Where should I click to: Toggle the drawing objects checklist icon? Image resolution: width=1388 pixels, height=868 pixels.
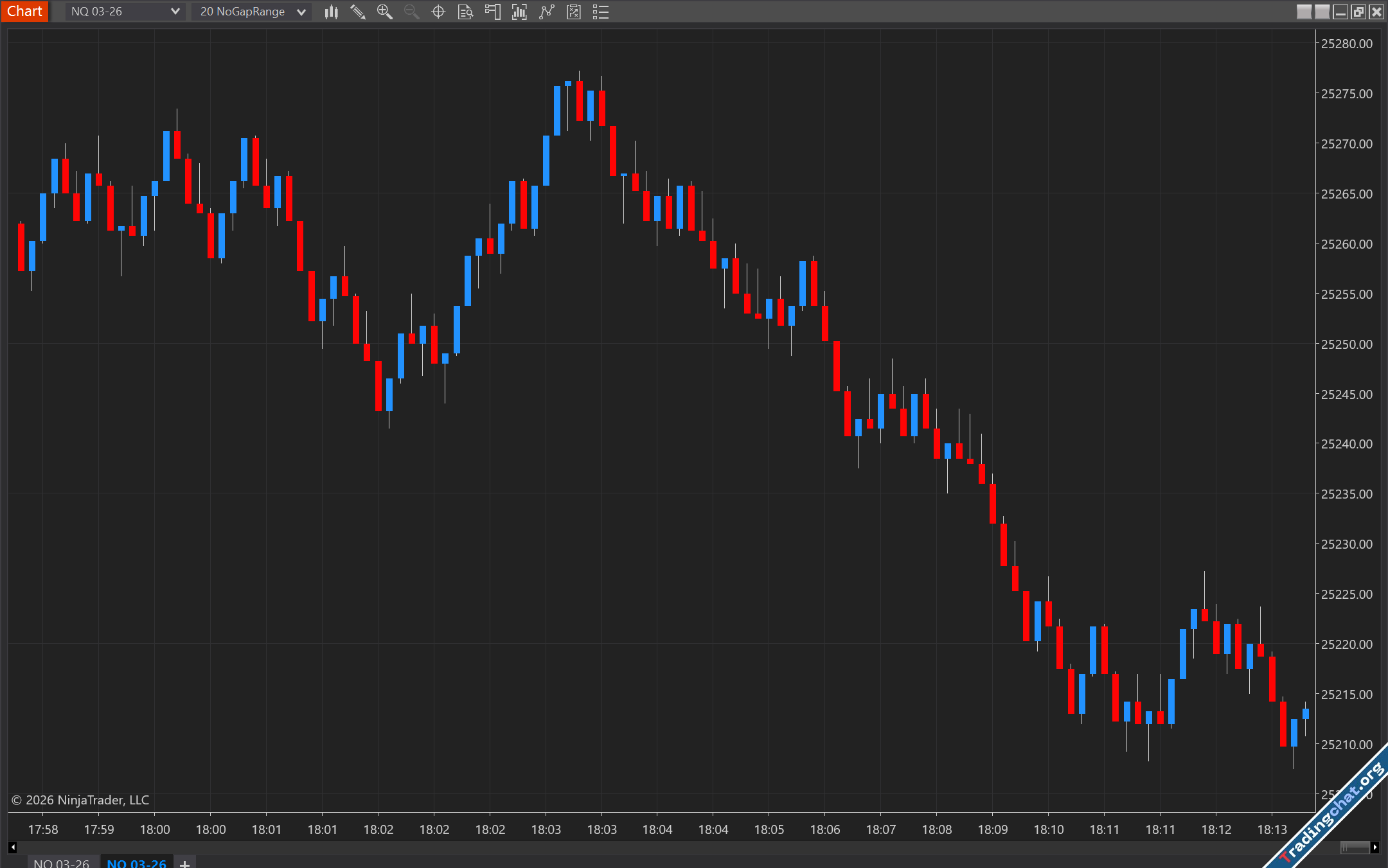pos(573,12)
